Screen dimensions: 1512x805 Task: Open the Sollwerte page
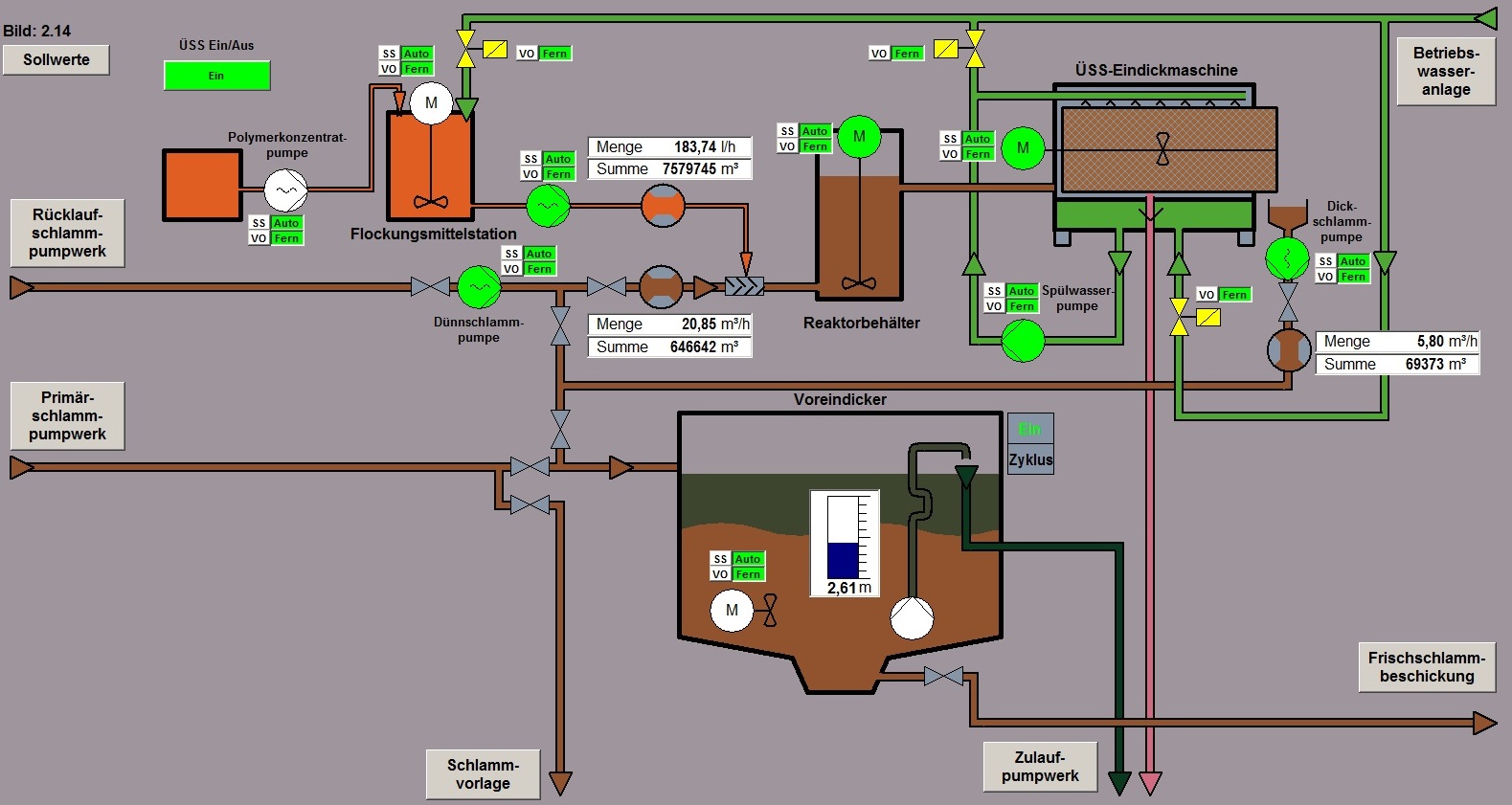pos(56,59)
